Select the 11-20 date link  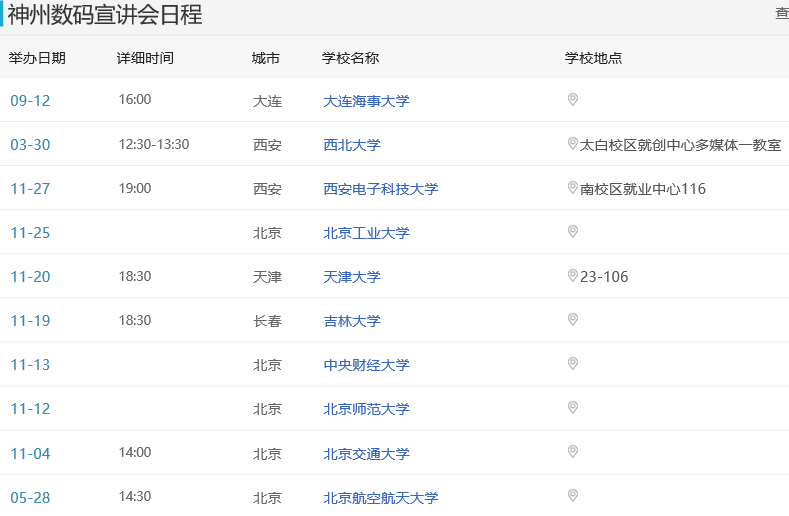(30, 277)
